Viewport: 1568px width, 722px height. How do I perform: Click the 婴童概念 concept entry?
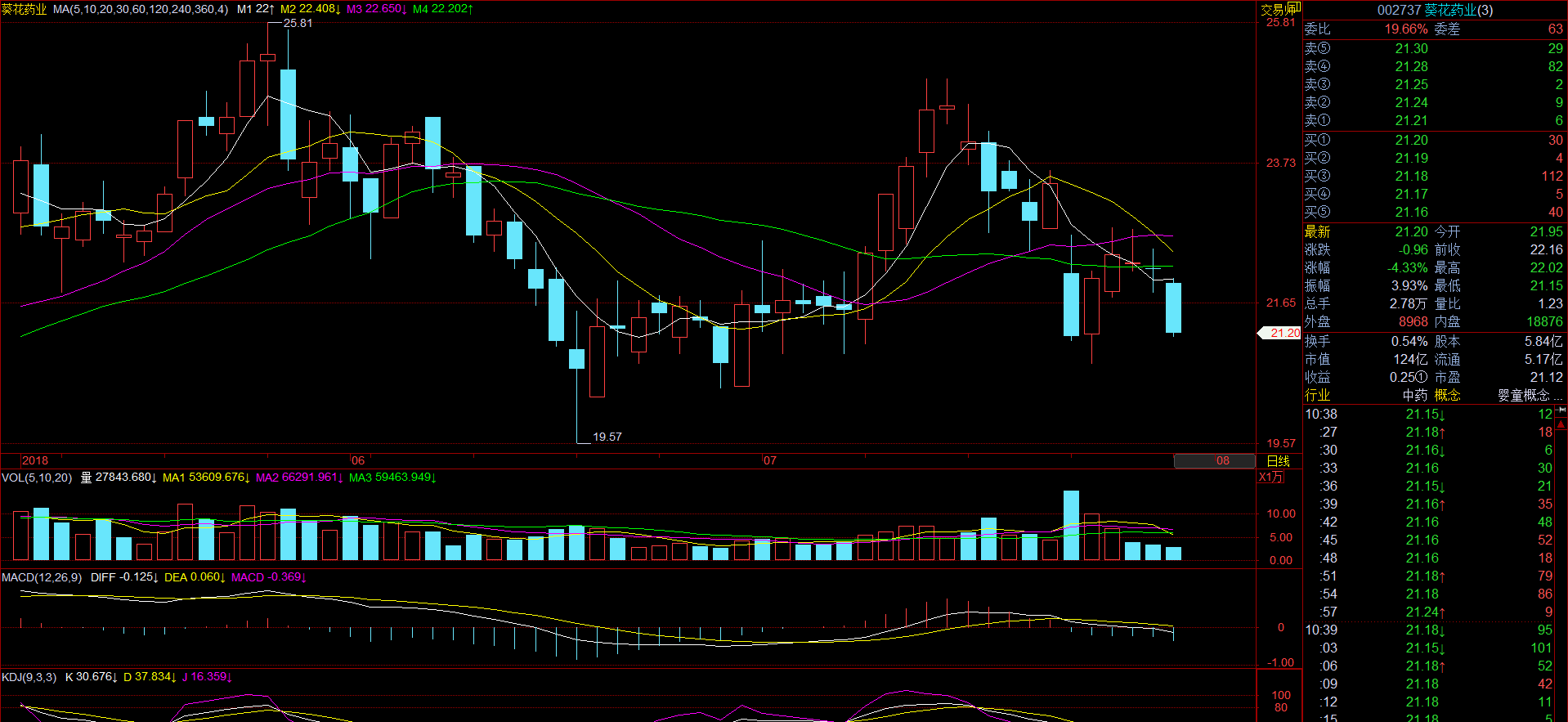pyautogui.click(x=1524, y=395)
